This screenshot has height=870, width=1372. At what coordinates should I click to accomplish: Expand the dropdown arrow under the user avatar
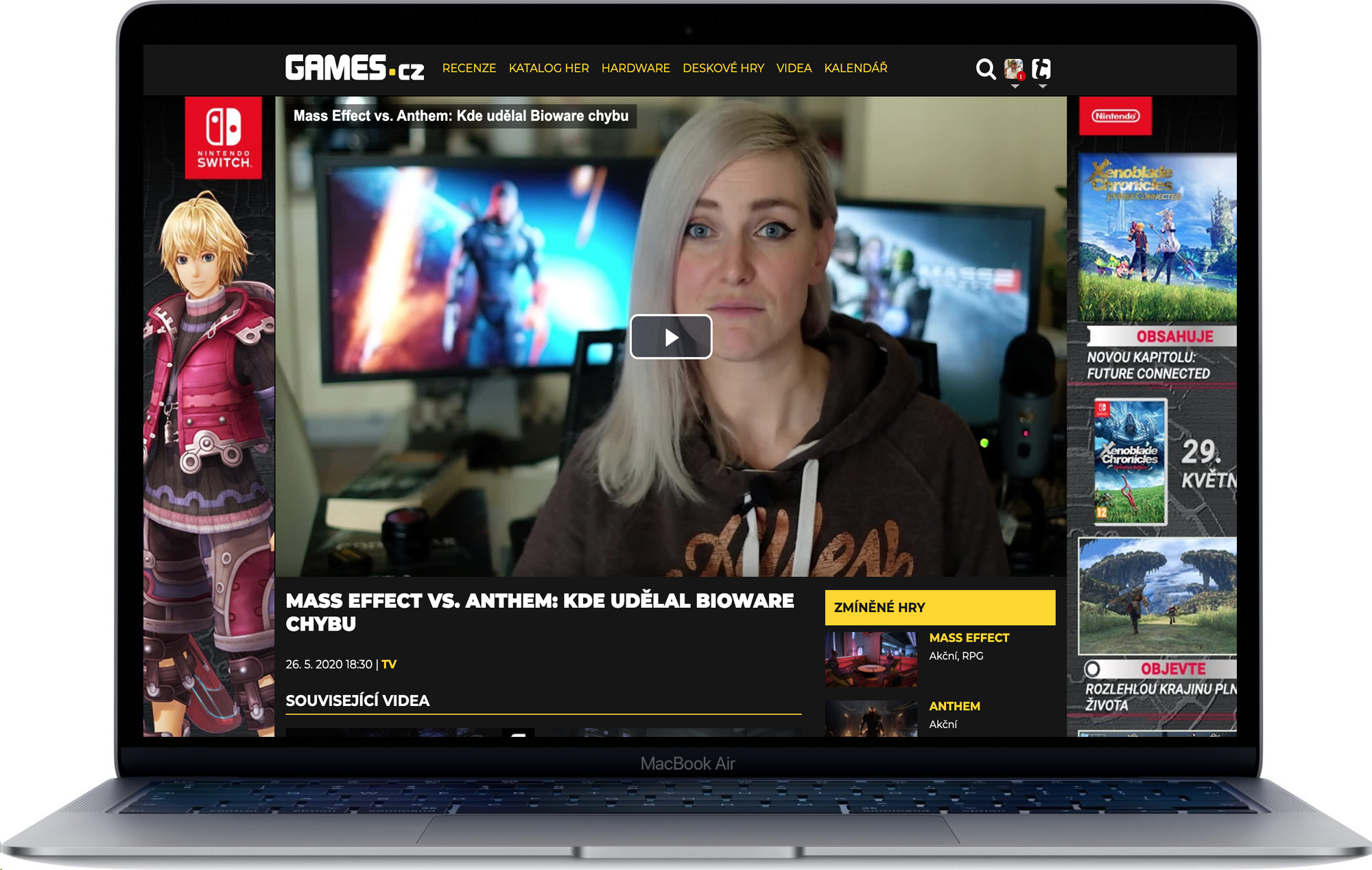coord(1015,86)
